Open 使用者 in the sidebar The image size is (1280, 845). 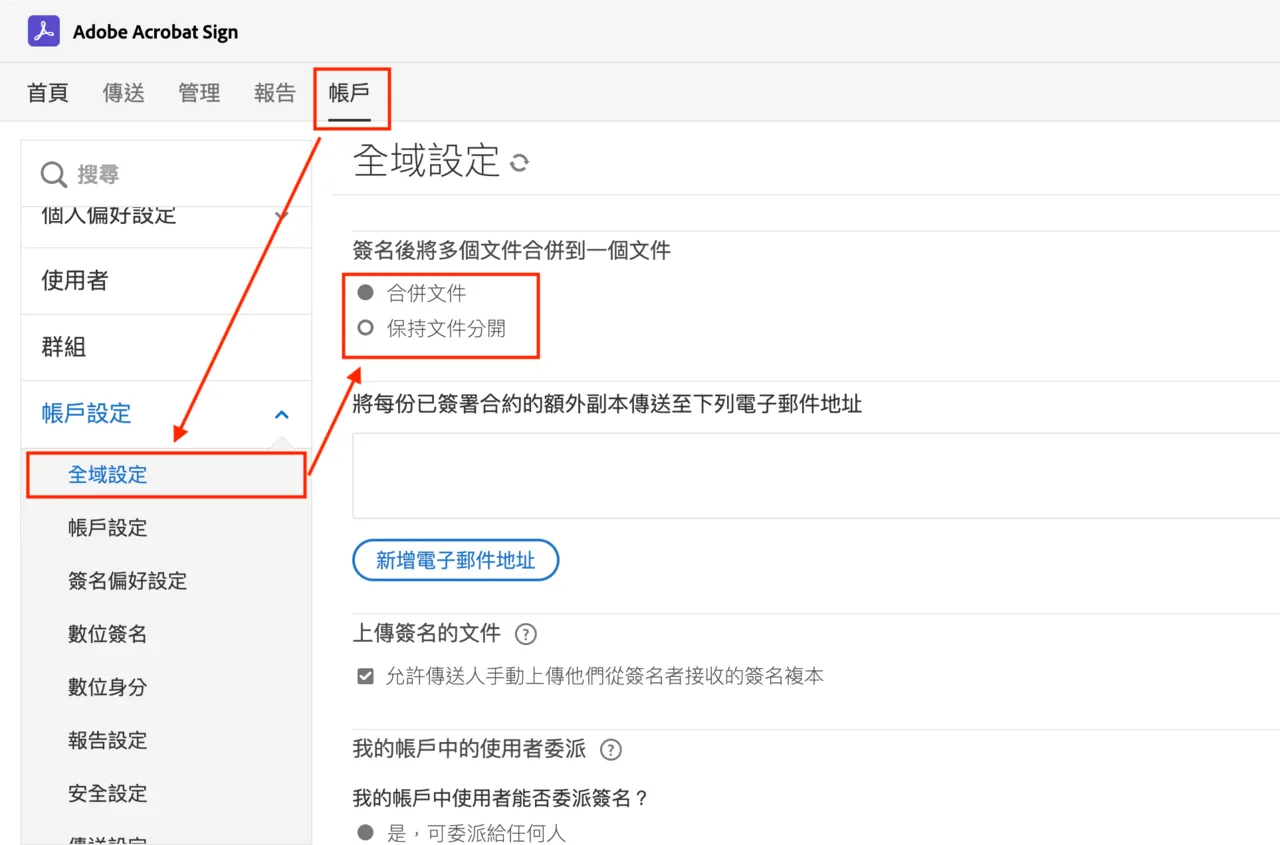click(166, 281)
